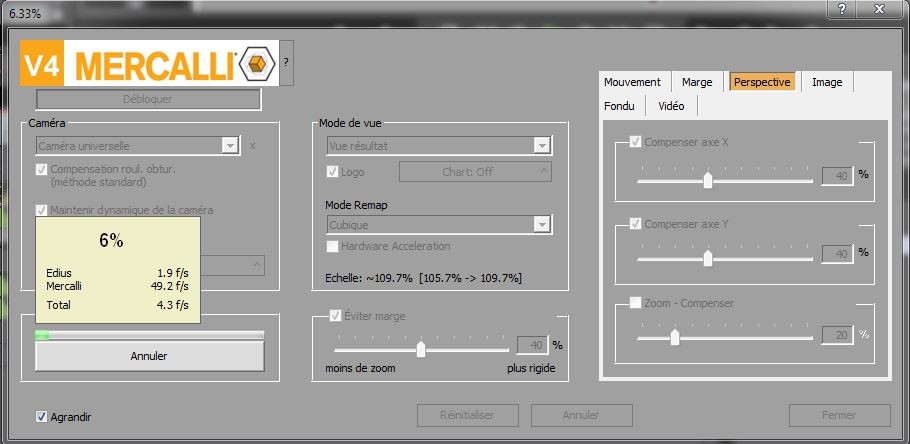Click the Echelle ~109.7% text
Screen dimensions: 910x444
424,279
